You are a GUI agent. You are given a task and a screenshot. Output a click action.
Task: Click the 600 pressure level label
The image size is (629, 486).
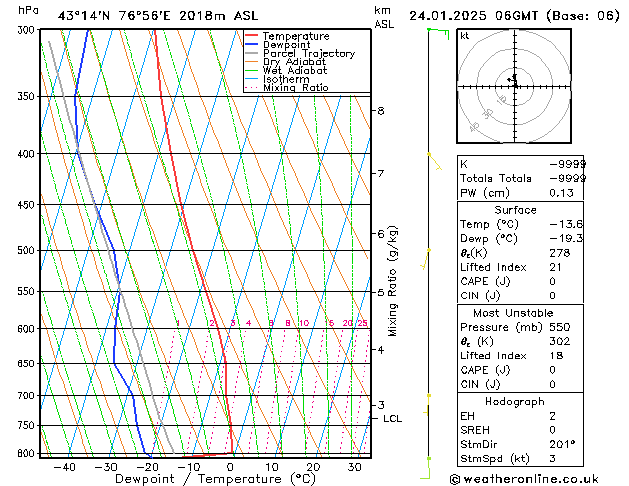(28, 328)
